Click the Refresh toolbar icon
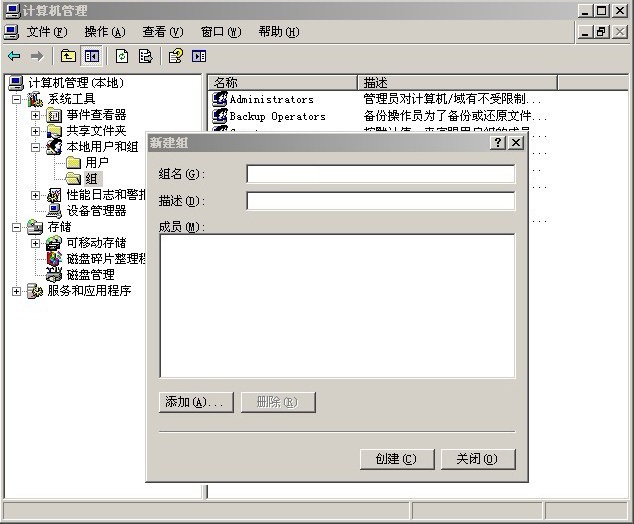This screenshot has width=634, height=524. [122, 56]
